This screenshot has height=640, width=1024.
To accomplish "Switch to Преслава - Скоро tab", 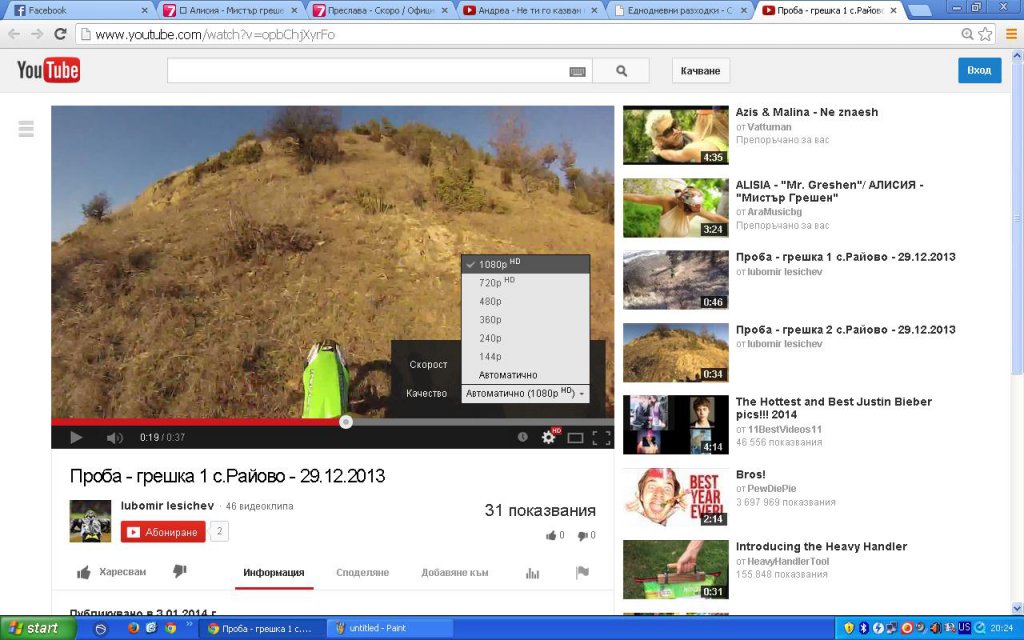I will 381,10.
